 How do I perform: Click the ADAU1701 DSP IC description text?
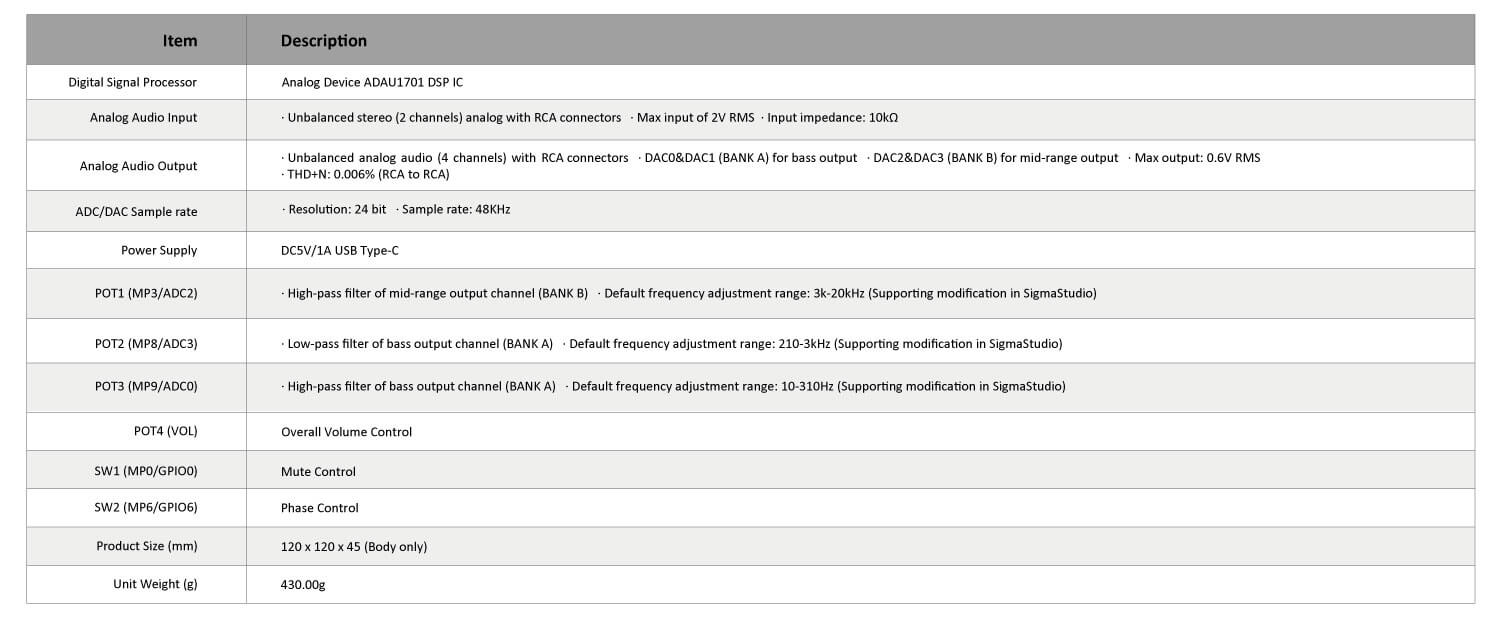(x=372, y=82)
